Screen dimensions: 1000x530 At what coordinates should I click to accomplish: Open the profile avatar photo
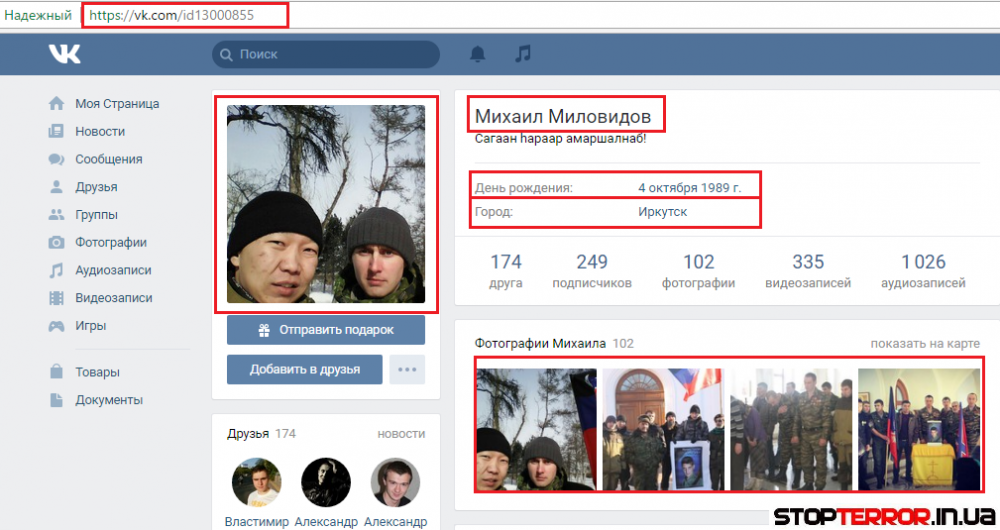[325, 204]
